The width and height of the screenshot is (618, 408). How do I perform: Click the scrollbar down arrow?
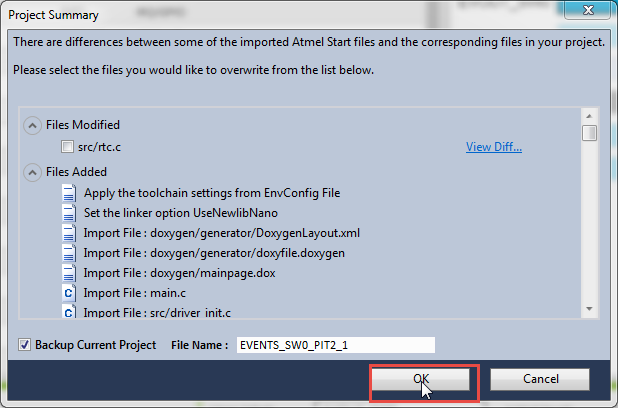(589, 309)
